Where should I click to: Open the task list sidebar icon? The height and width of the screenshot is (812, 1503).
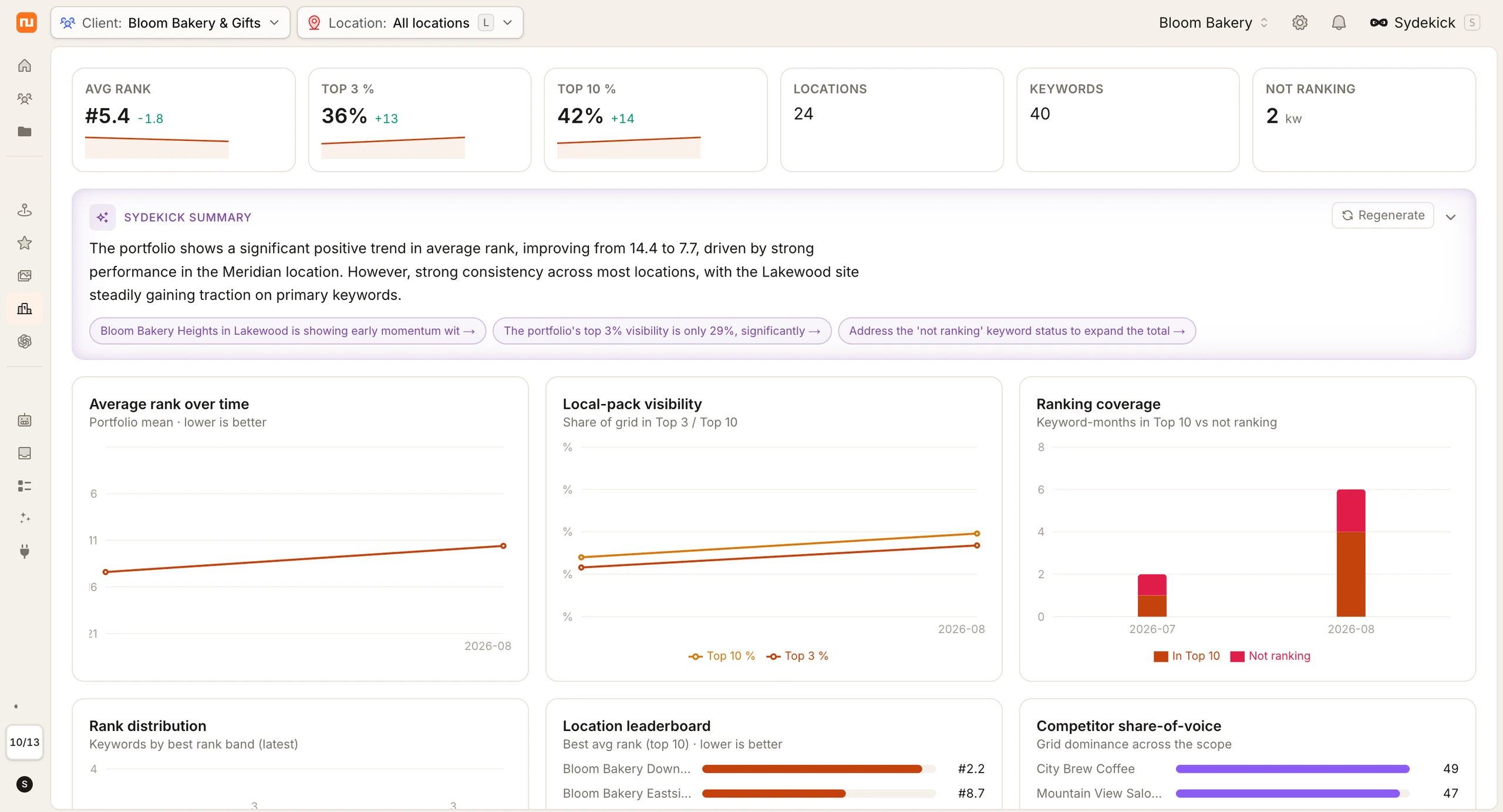tap(25, 486)
